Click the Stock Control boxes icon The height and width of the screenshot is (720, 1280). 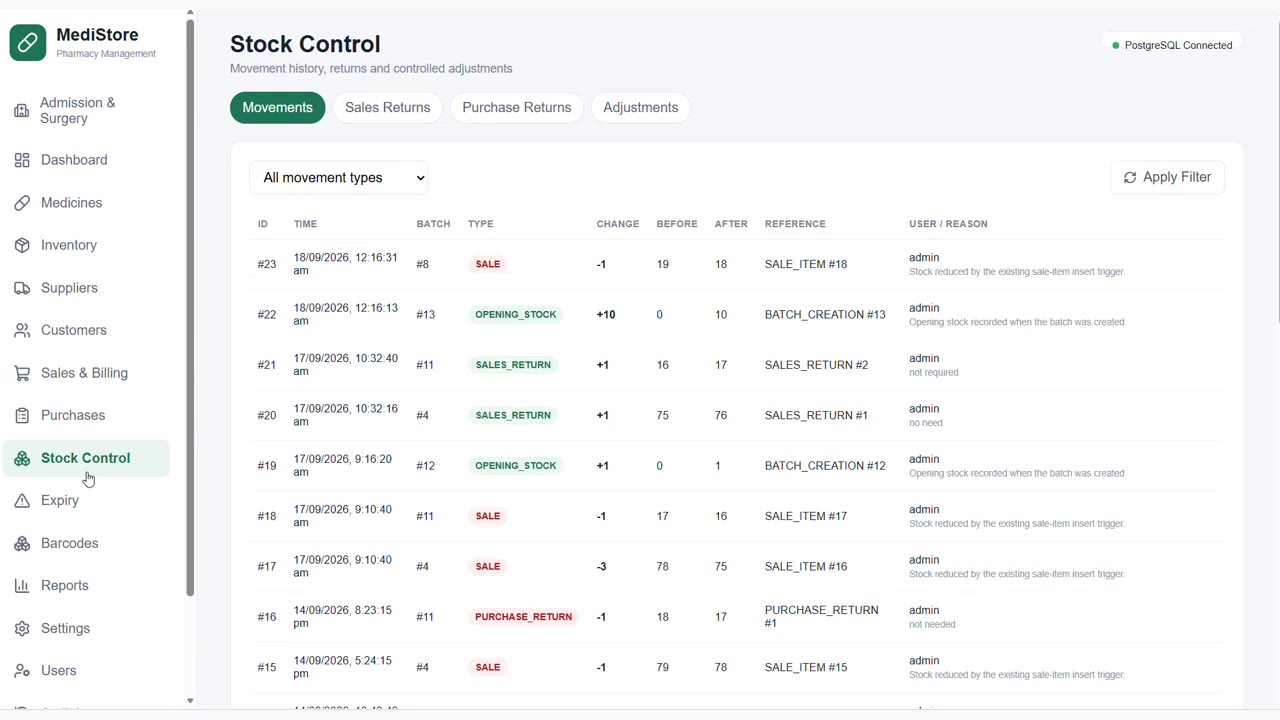coord(22,458)
